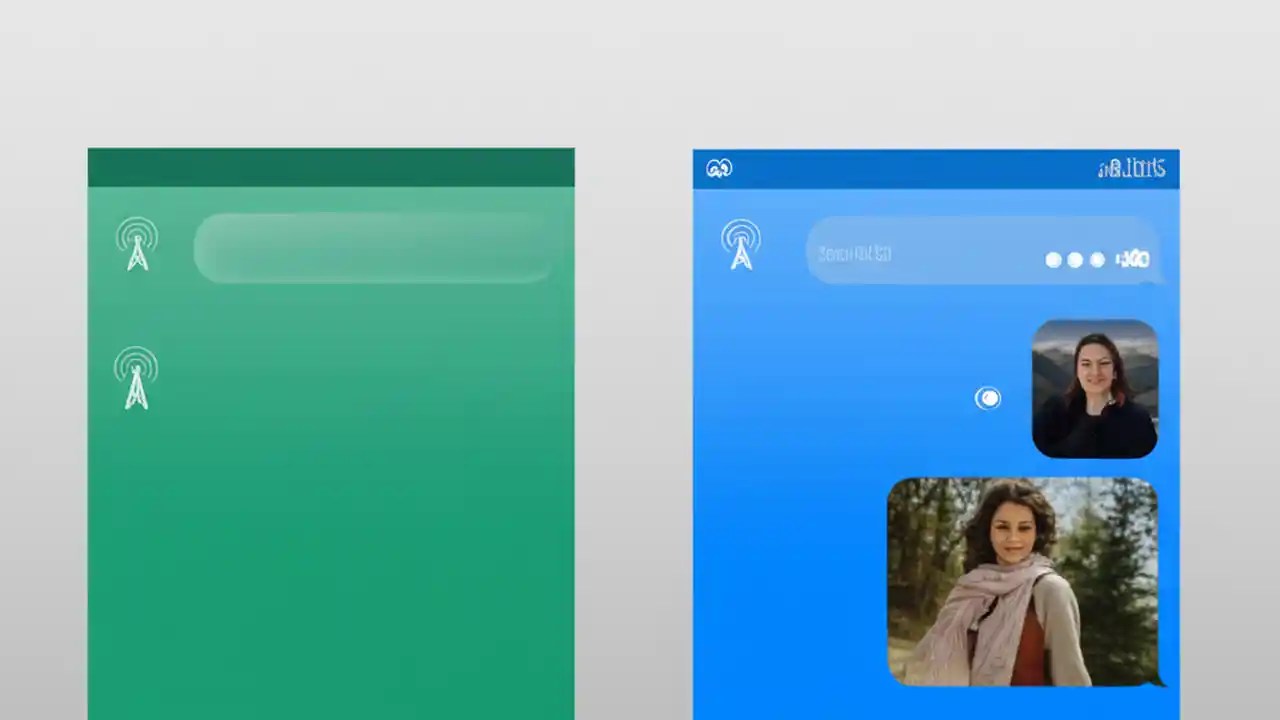1280x720 pixels.
Task: Enable the round selector next to the message thumbnail
Action: (x=988, y=398)
